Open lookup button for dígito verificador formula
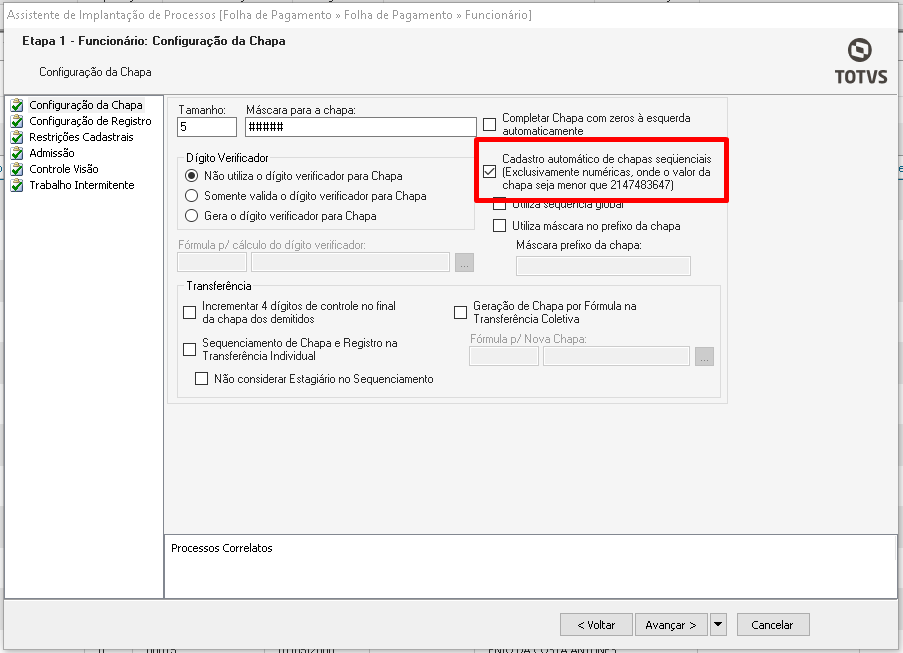Viewport: 903px width, 653px height. coord(464,262)
